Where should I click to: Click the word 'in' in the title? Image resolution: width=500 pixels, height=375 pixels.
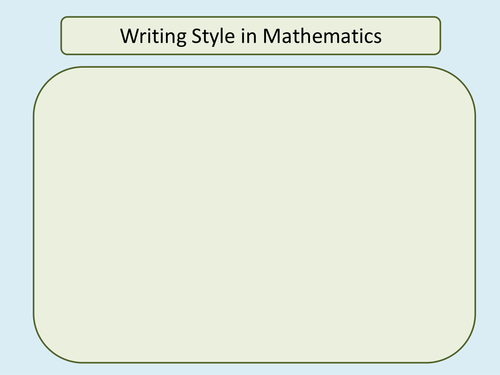pos(248,36)
